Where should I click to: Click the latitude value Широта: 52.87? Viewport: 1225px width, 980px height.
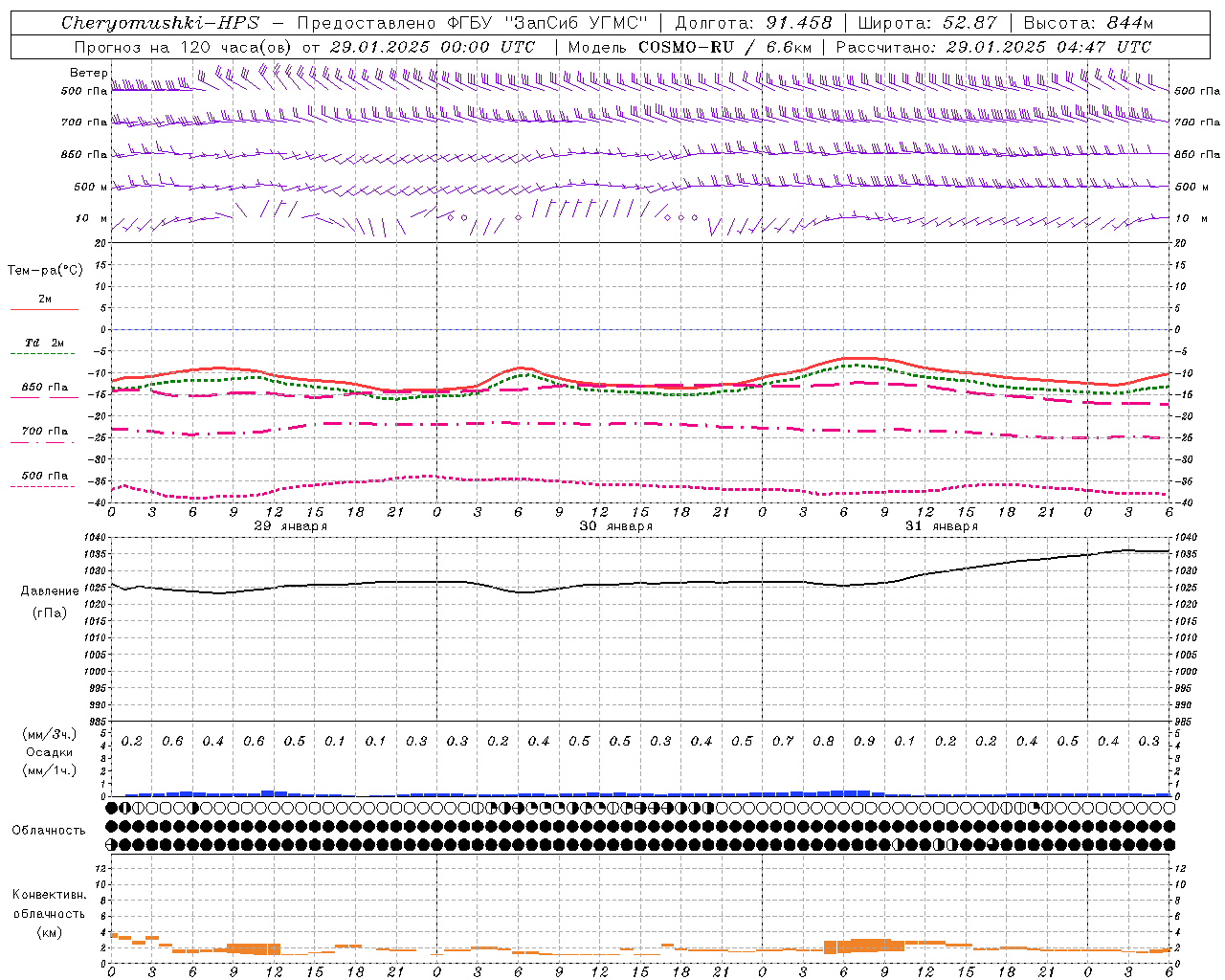click(927, 23)
